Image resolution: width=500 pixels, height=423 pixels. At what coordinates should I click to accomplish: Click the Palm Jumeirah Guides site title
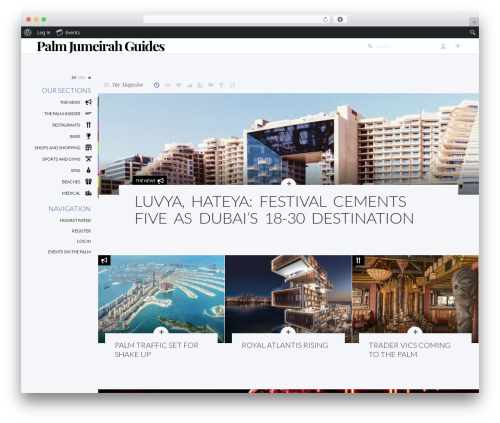[101, 46]
